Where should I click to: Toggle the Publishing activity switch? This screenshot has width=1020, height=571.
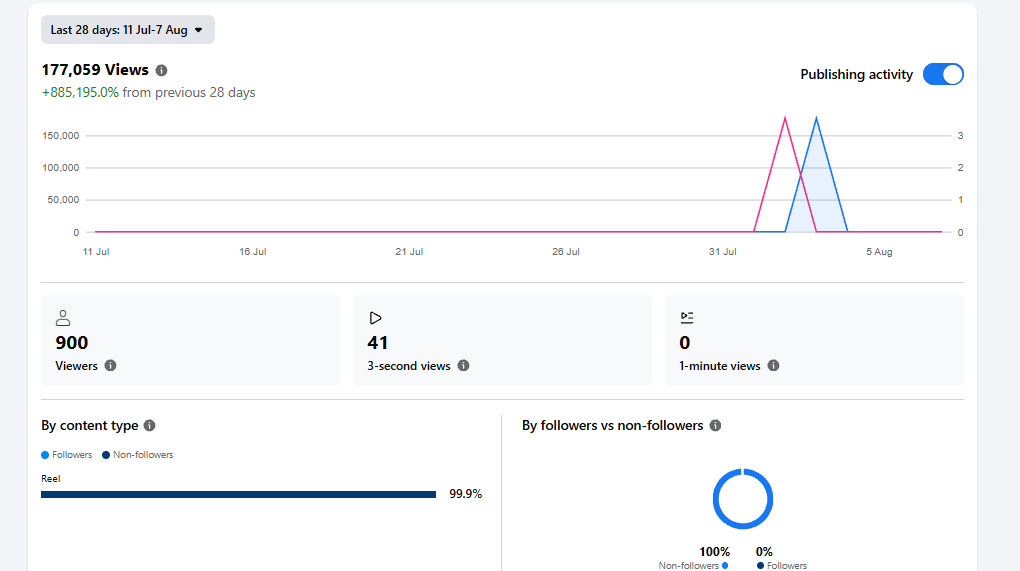coord(943,74)
